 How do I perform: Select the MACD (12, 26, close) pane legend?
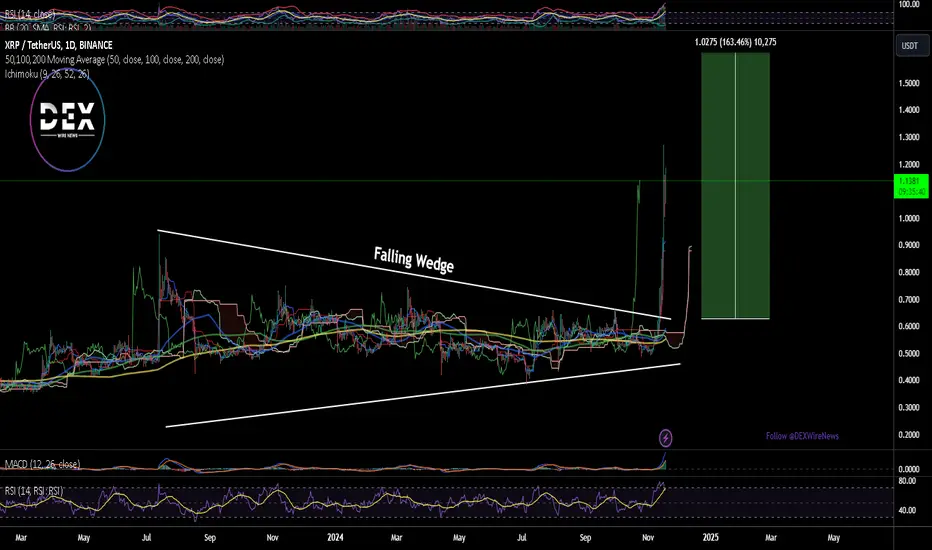[x=42, y=464]
